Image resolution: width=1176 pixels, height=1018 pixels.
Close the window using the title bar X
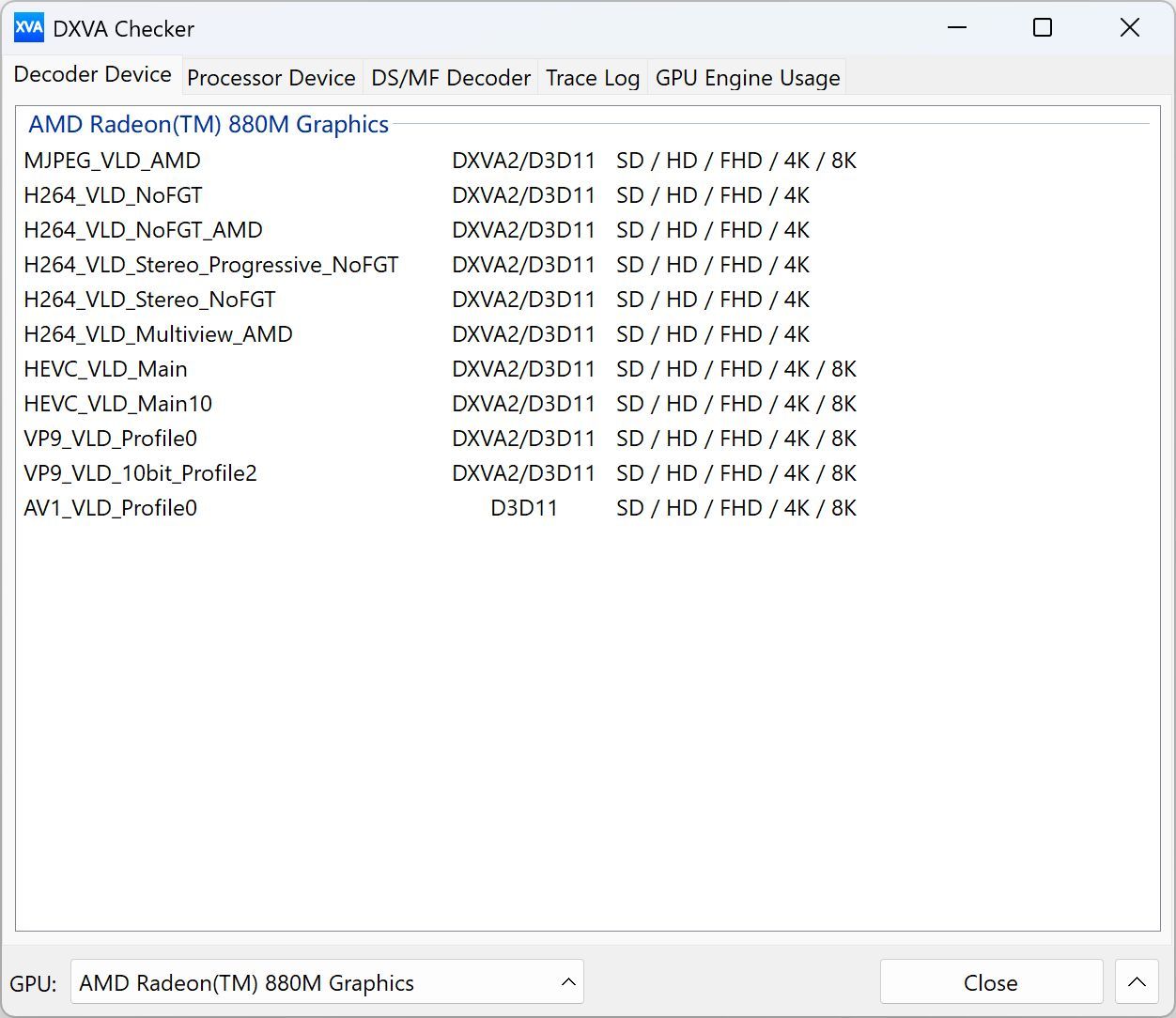point(1130,28)
